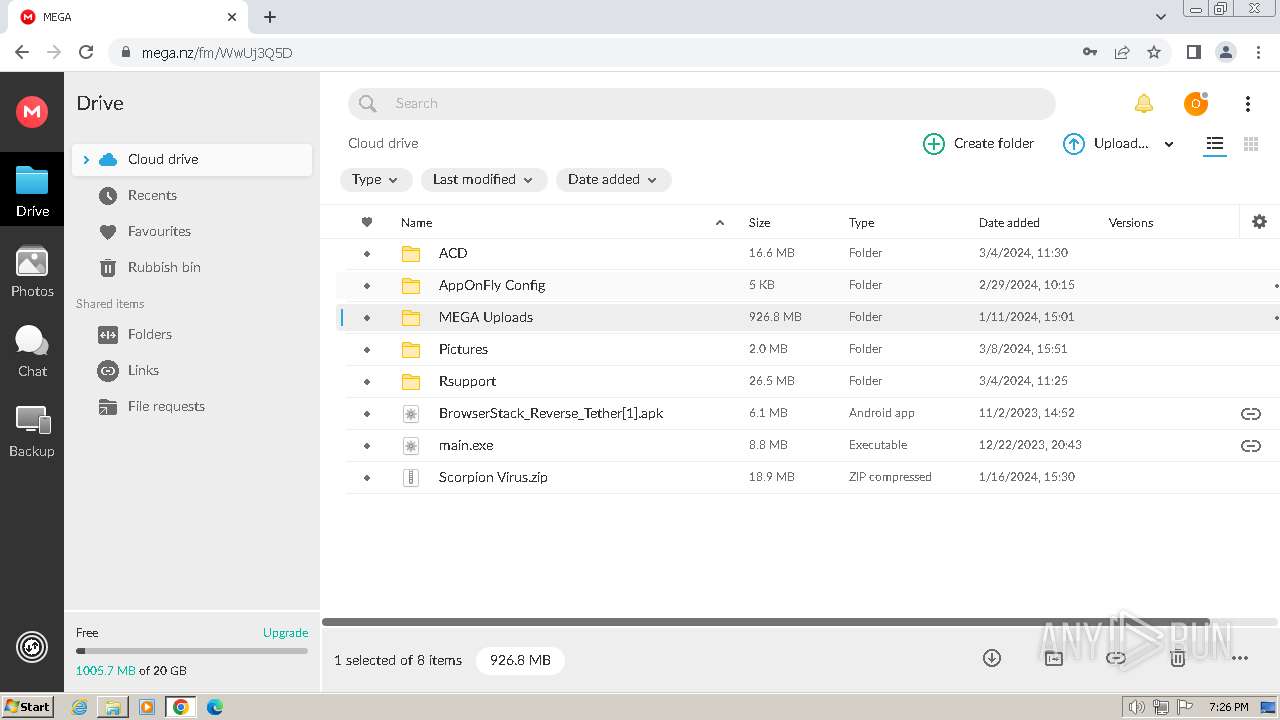Sort by Size column header
The width and height of the screenshot is (1280, 720).
pyautogui.click(x=759, y=223)
